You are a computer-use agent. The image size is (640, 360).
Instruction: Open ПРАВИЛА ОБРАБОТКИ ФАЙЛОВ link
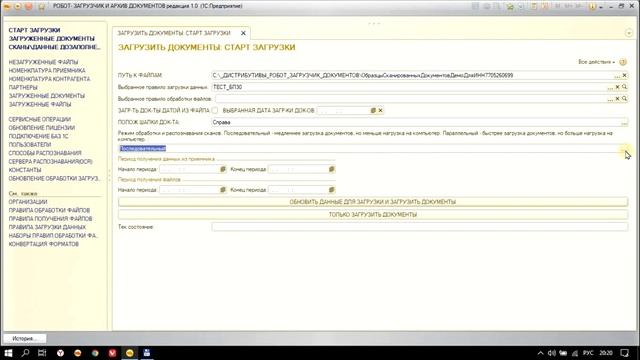[x=49, y=210]
